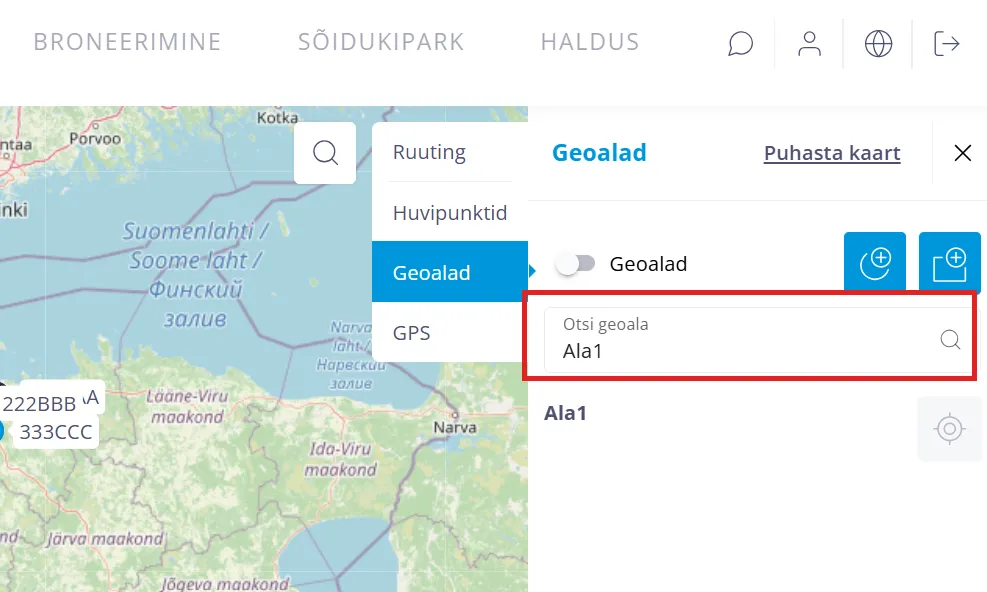The height and width of the screenshot is (592, 987).
Task: Click the search icon in Otsi geoala field
Action: pyautogui.click(x=950, y=340)
